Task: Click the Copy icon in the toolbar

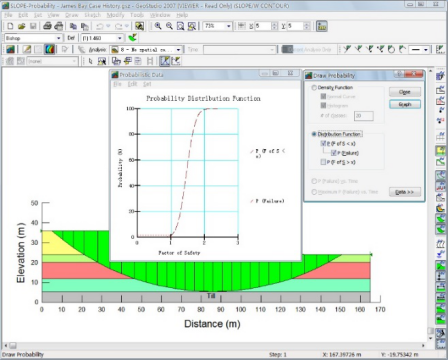Action: click(73, 26)
